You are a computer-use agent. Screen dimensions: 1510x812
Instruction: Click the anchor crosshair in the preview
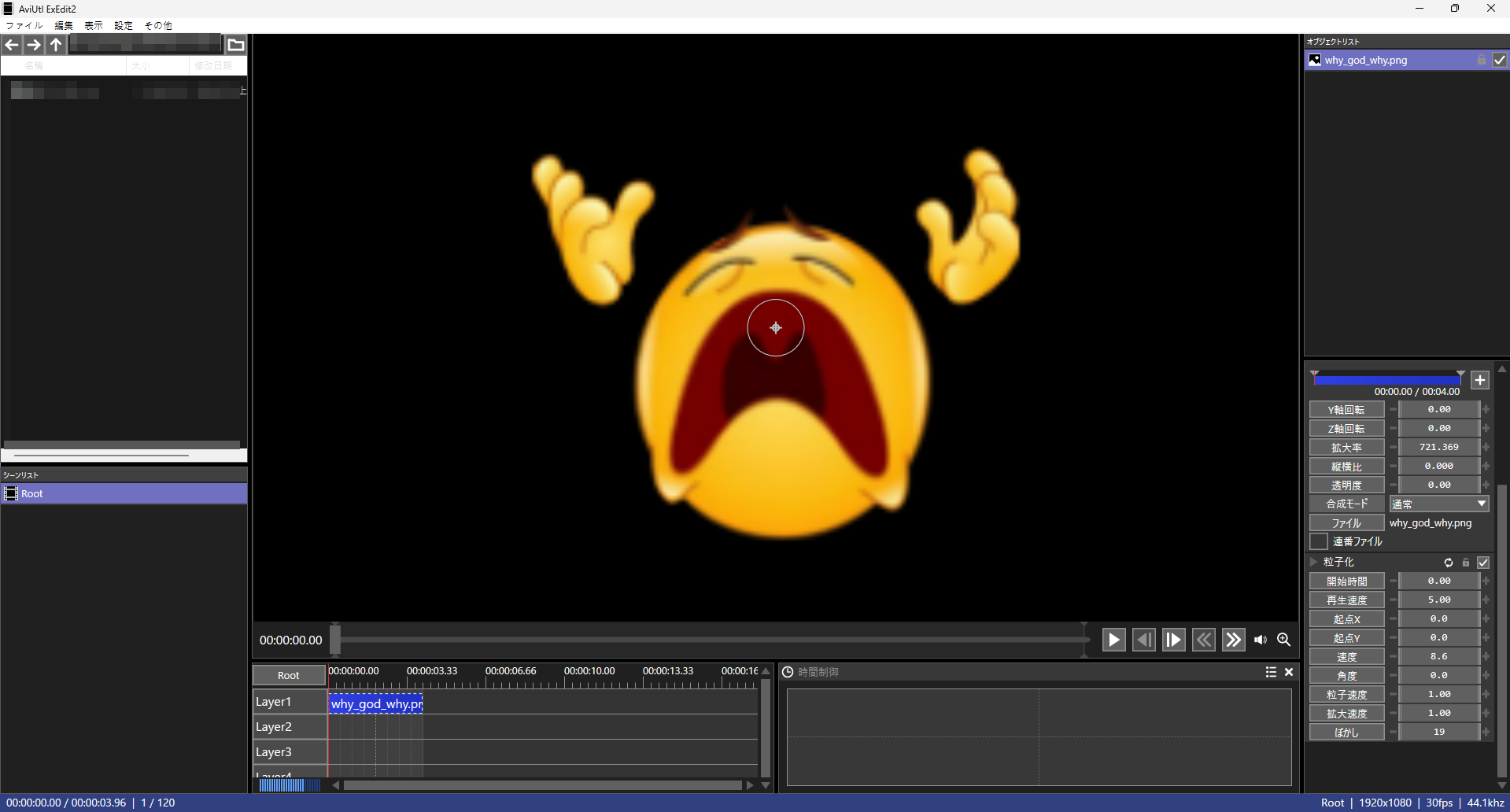pyautogui.click(x=776, y=327)
